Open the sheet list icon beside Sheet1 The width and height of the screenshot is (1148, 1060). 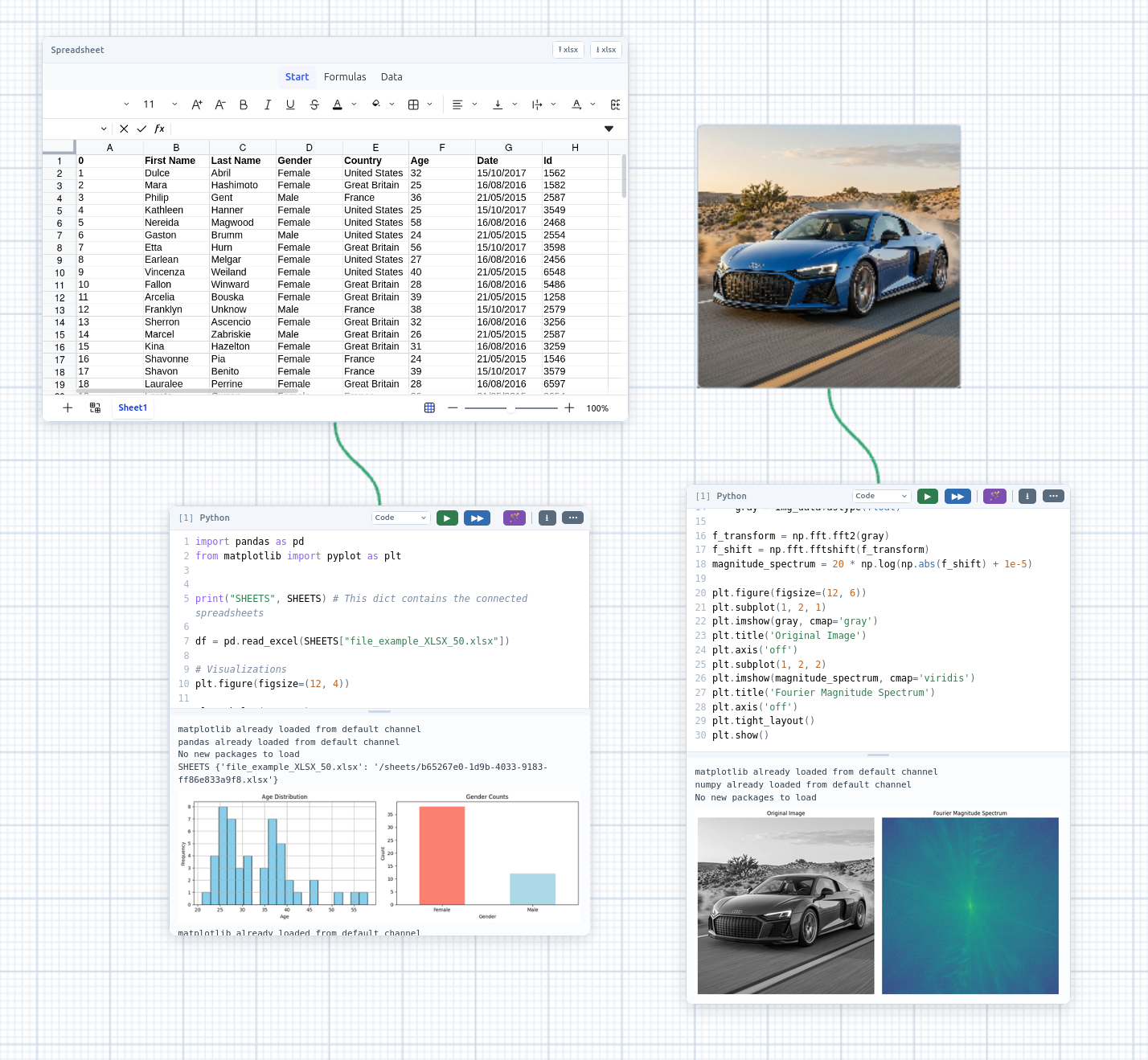point(95,408)
